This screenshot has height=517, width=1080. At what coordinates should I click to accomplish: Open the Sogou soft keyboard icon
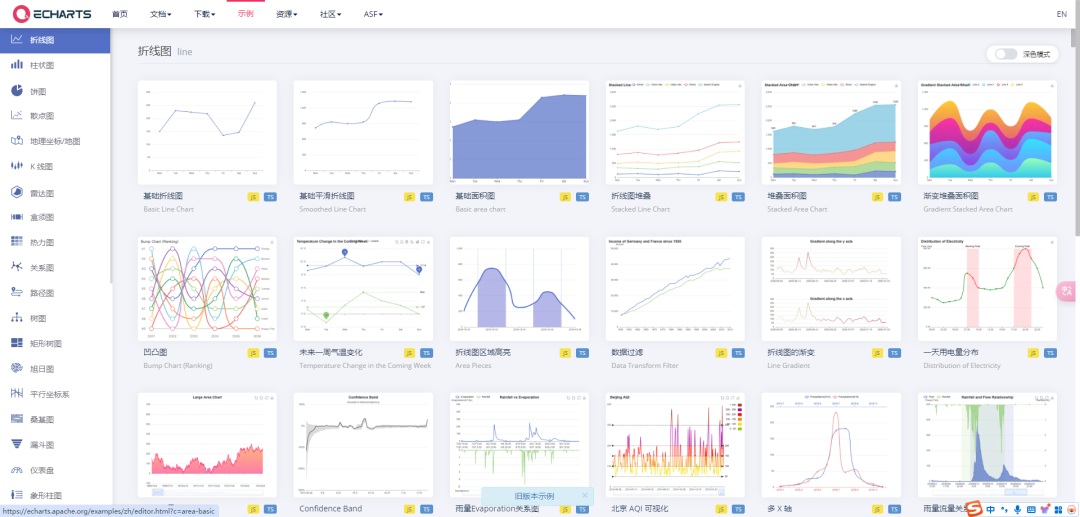point(1030,509)
